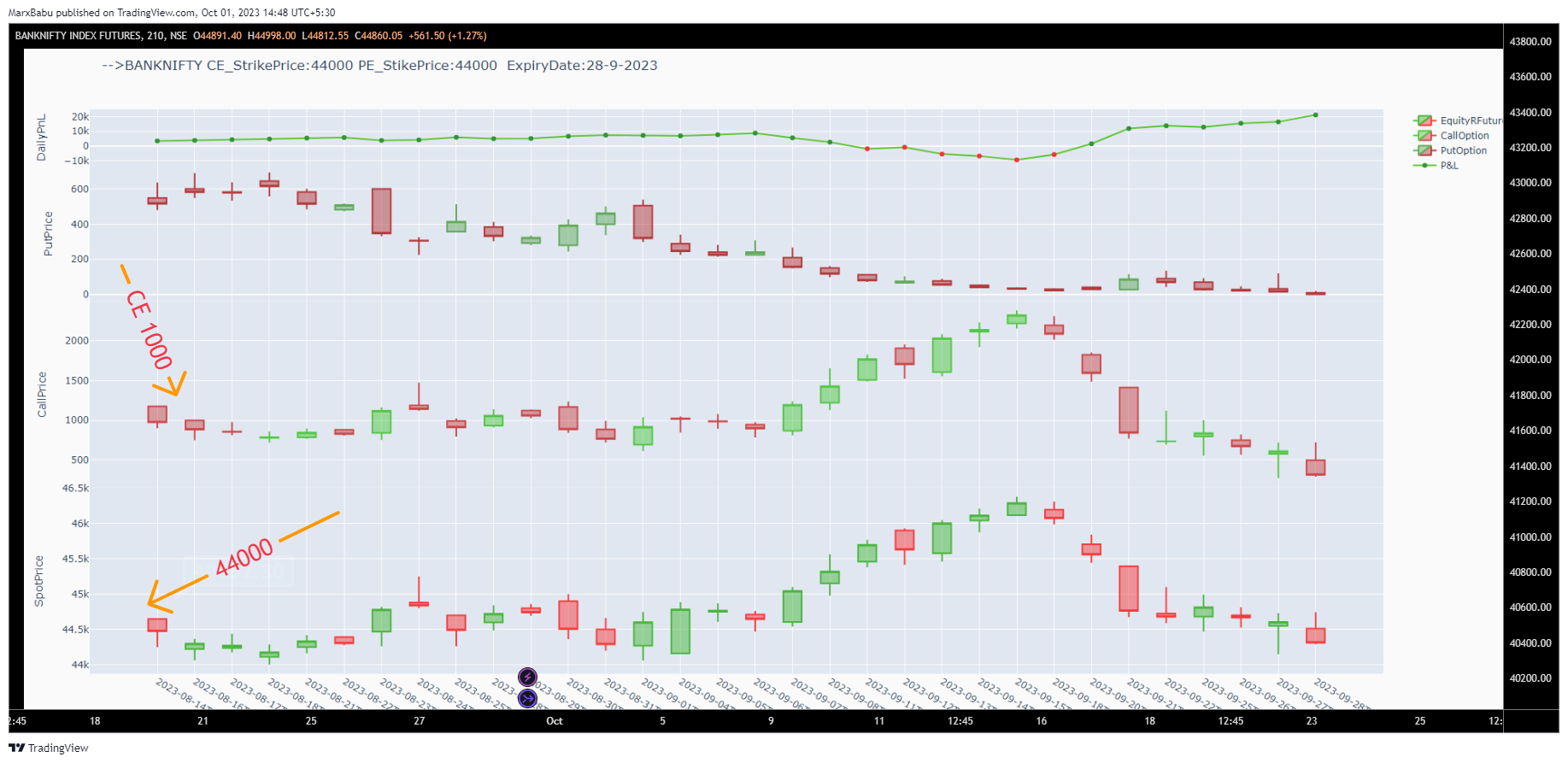This screenshot has width=1568, height=763.
Task: Click the first P&L data point marker
Action: pos(157,141)
